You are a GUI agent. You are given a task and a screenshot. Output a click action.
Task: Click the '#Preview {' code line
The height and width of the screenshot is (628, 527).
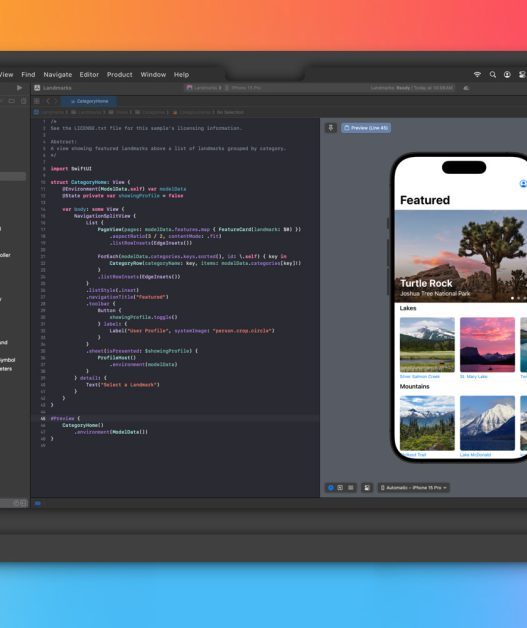(x=65, y=419)
